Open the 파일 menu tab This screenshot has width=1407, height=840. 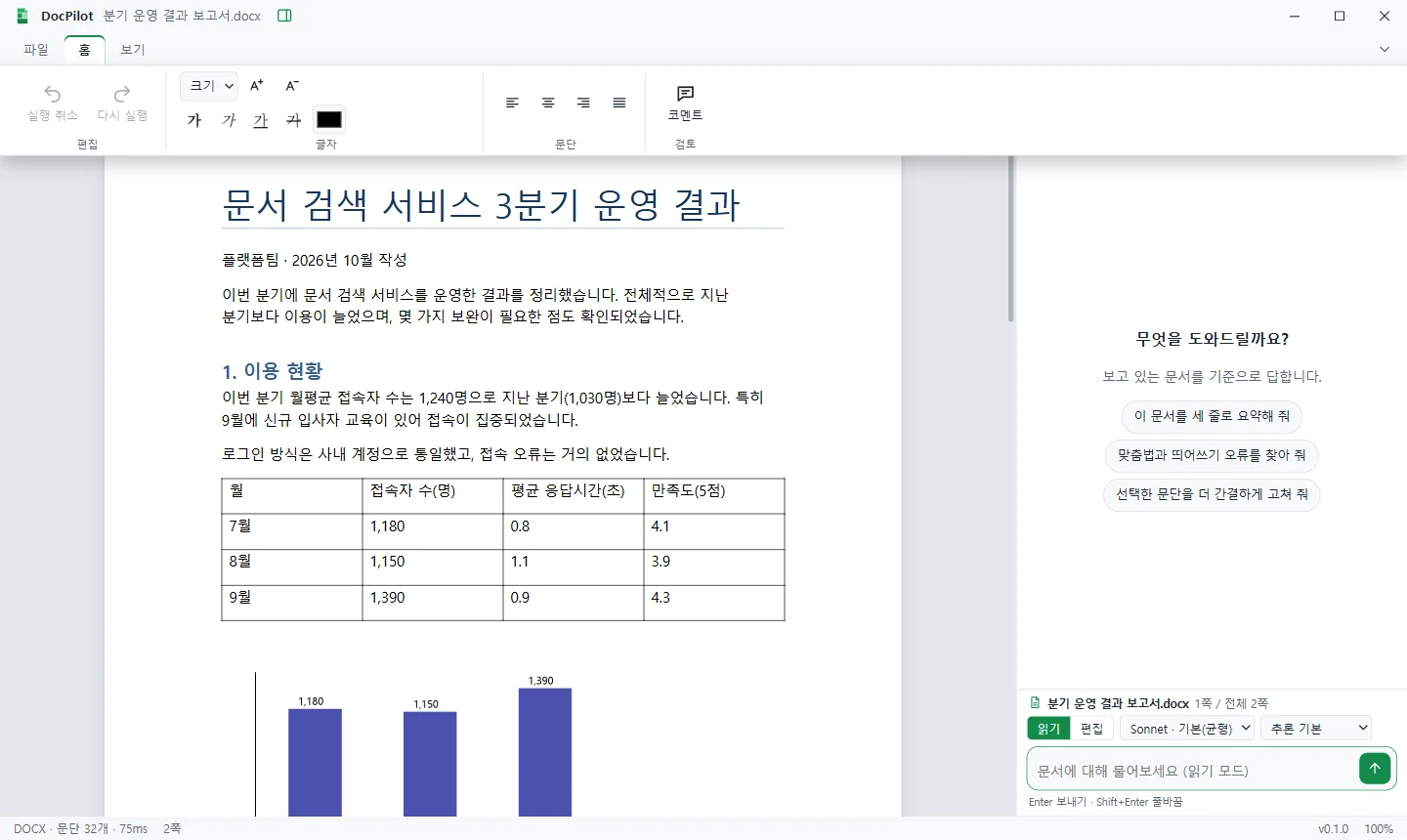[36, 50]
